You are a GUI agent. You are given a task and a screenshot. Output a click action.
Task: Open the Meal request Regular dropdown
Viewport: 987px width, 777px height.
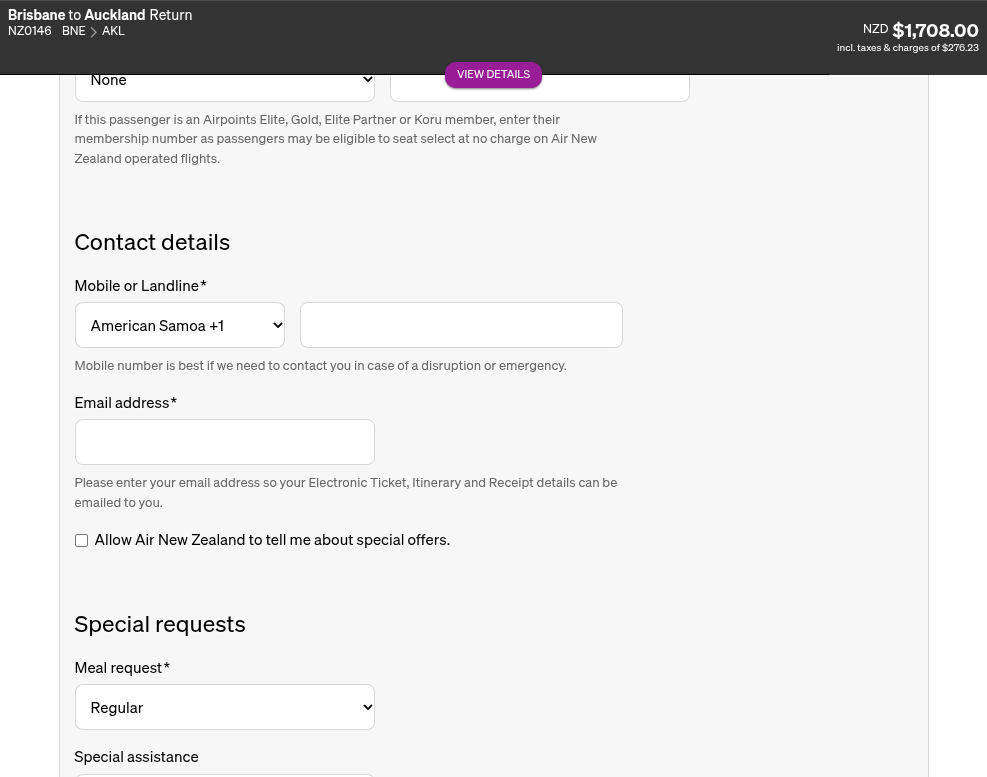tap(225, 707)
